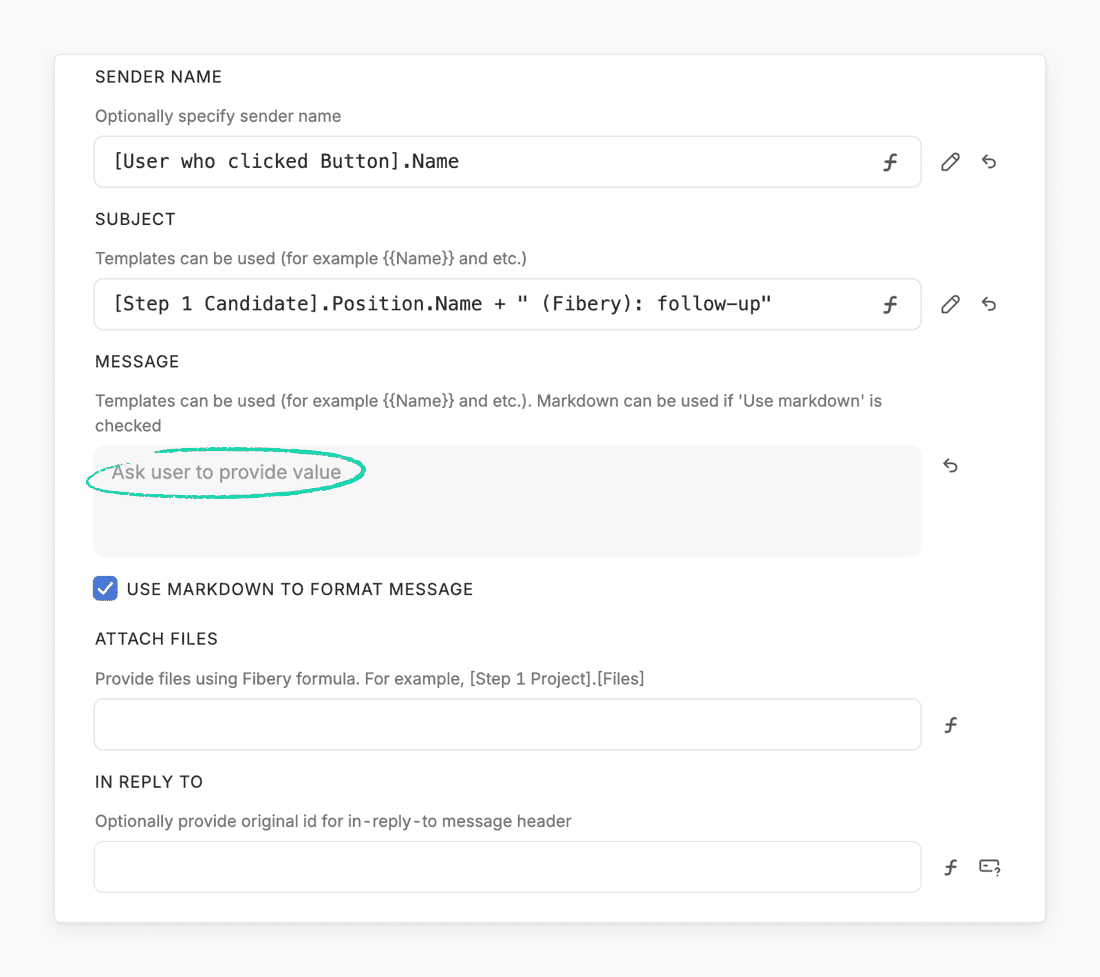1100x977 pixels.
Task: Reset the Subject field with undo arrow
Action: tap(989, 304)
